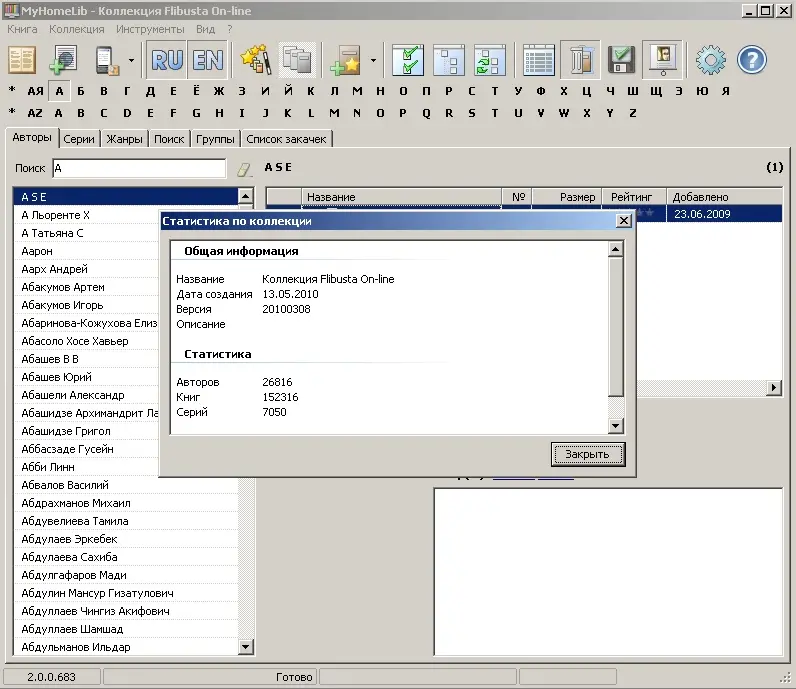Select the AZ all-Latin filter button
Image resolution: width=796 pixels, height=689 pixels.
pos(35,113)
